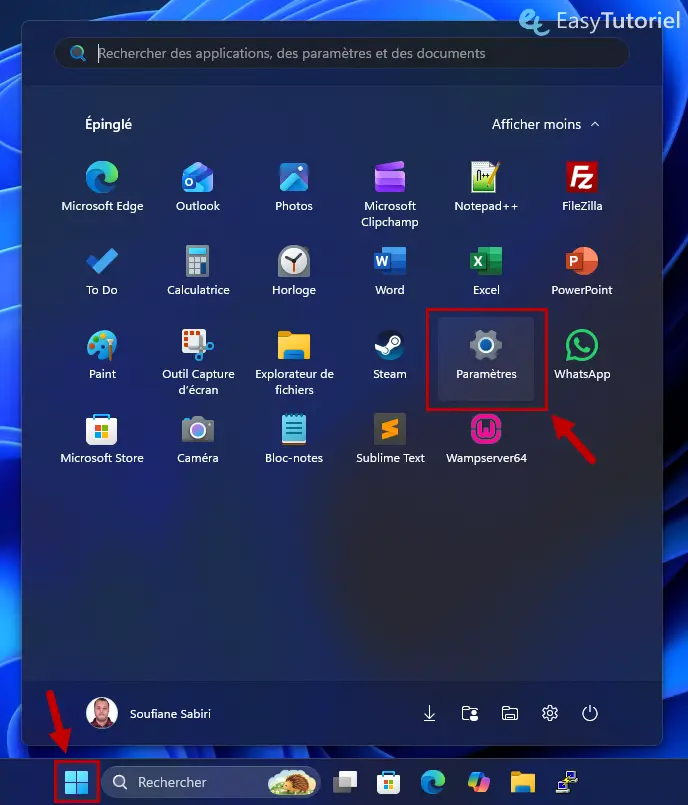Viewport: 688px width, 805px height.
Task: Open the Paramètres app
Action: [x=486, y=358]
